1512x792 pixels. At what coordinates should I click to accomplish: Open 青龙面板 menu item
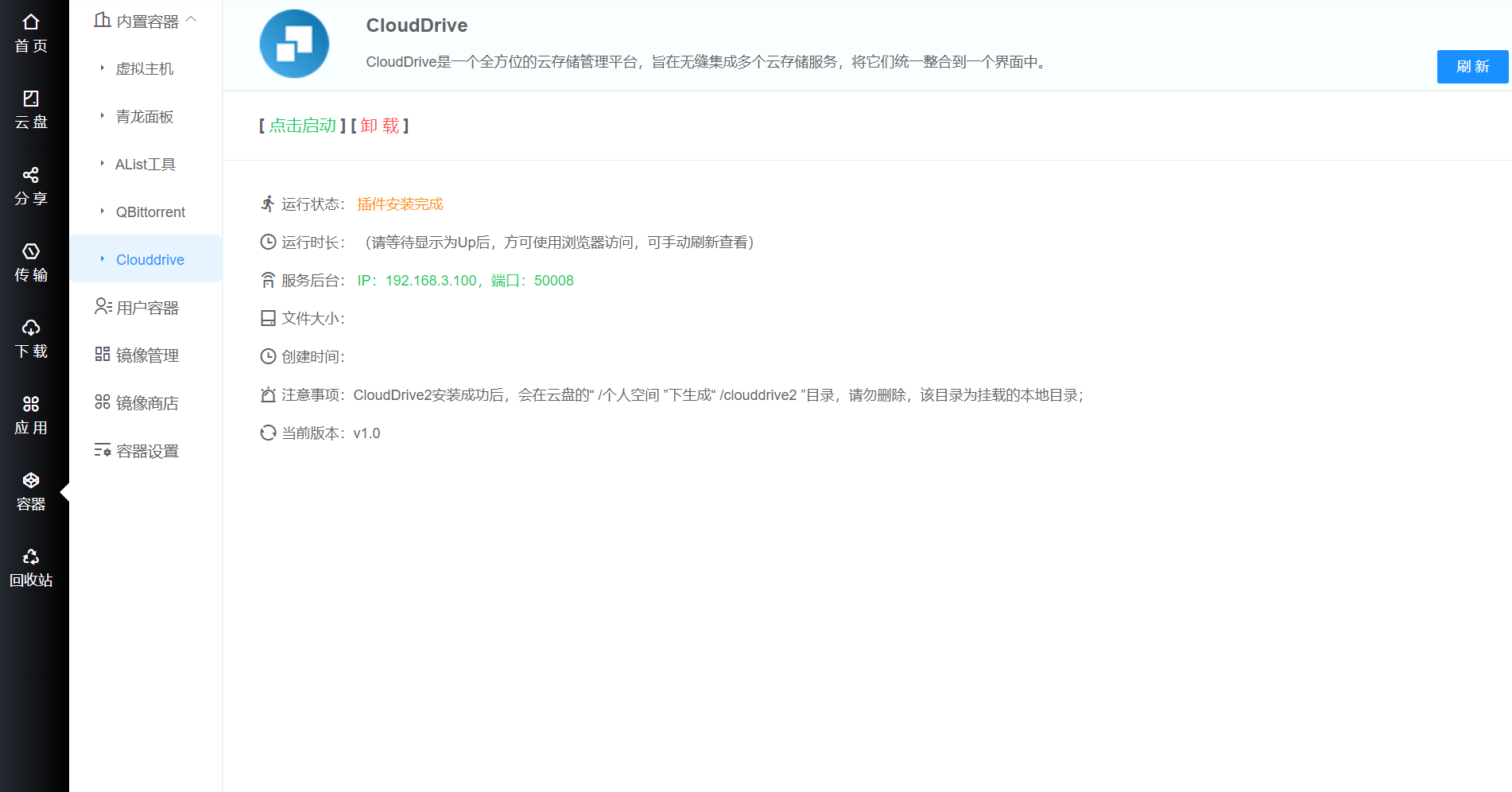click(145, 116)
